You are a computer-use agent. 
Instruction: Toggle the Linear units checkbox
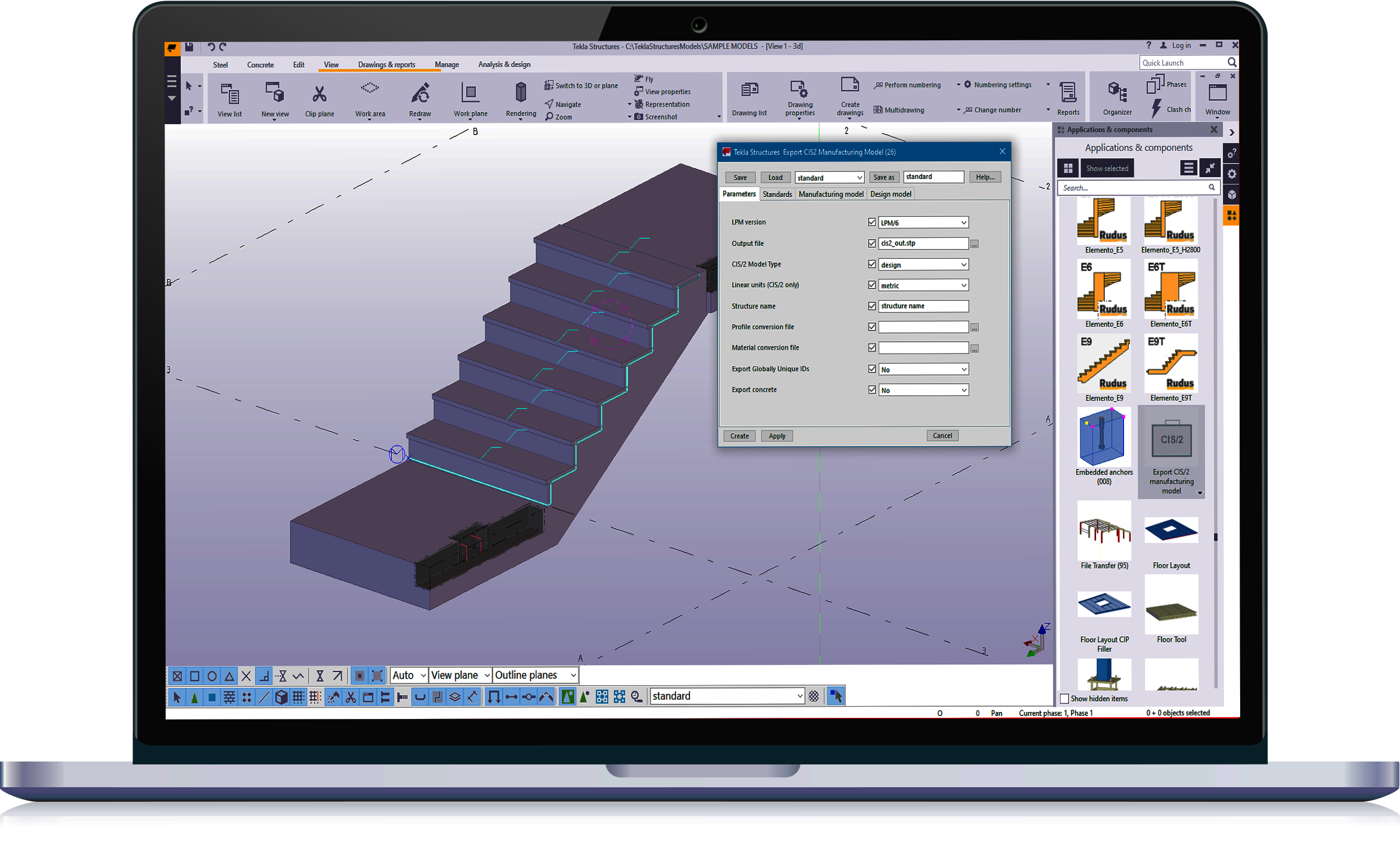(x=871, y=285)
